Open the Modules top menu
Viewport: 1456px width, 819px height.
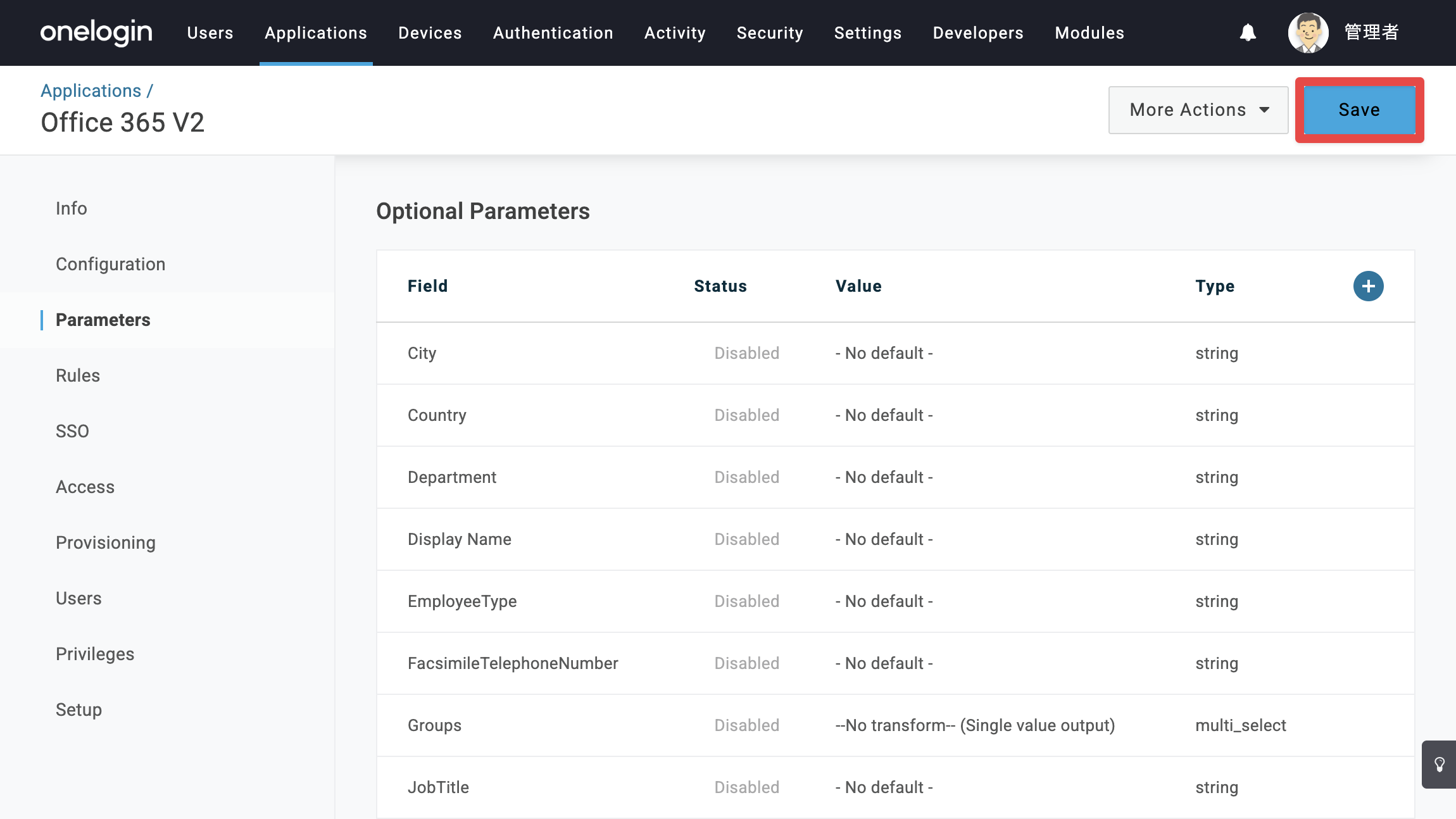tap(1089, 33)
